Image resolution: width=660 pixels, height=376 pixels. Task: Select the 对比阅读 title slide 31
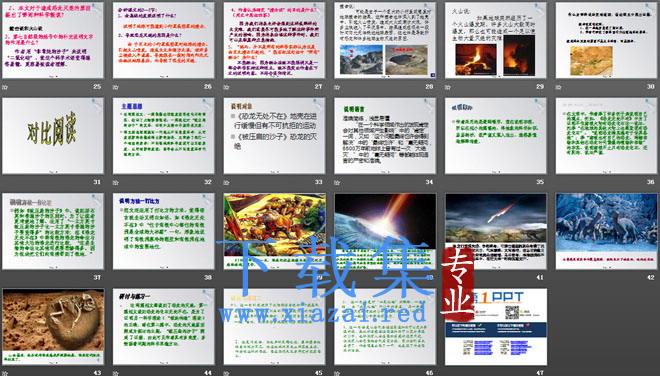coord(53,136)
